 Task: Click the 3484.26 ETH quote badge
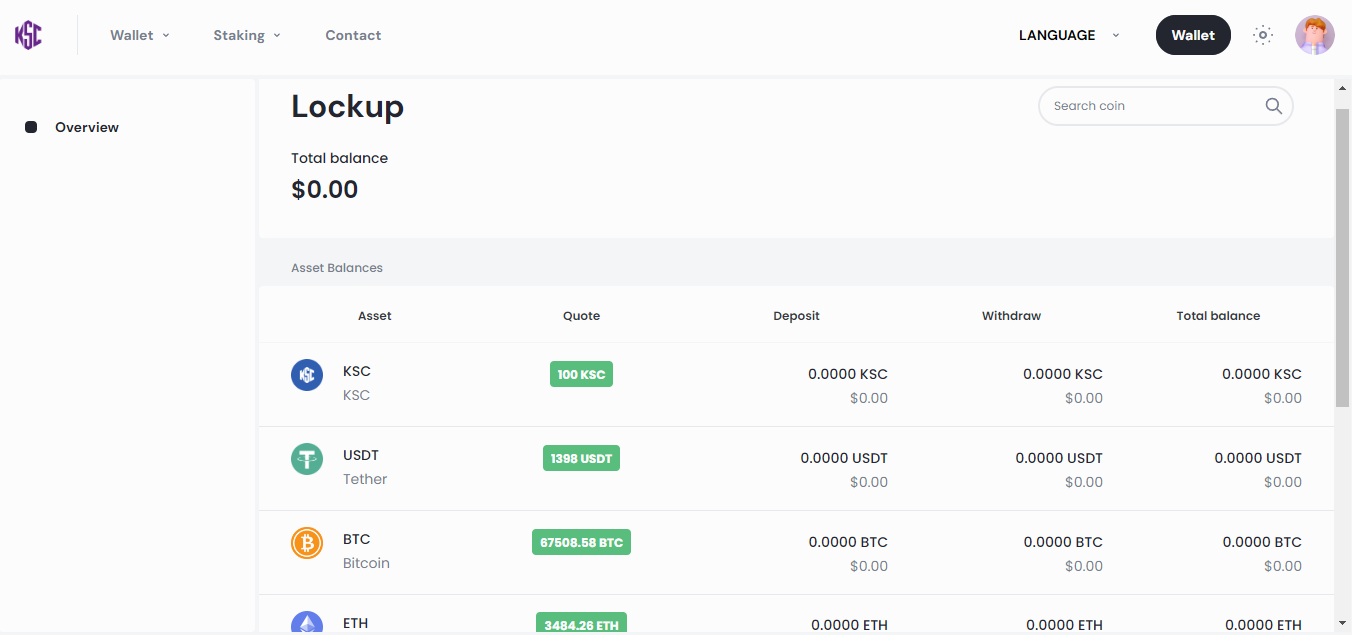coord(581,624)
